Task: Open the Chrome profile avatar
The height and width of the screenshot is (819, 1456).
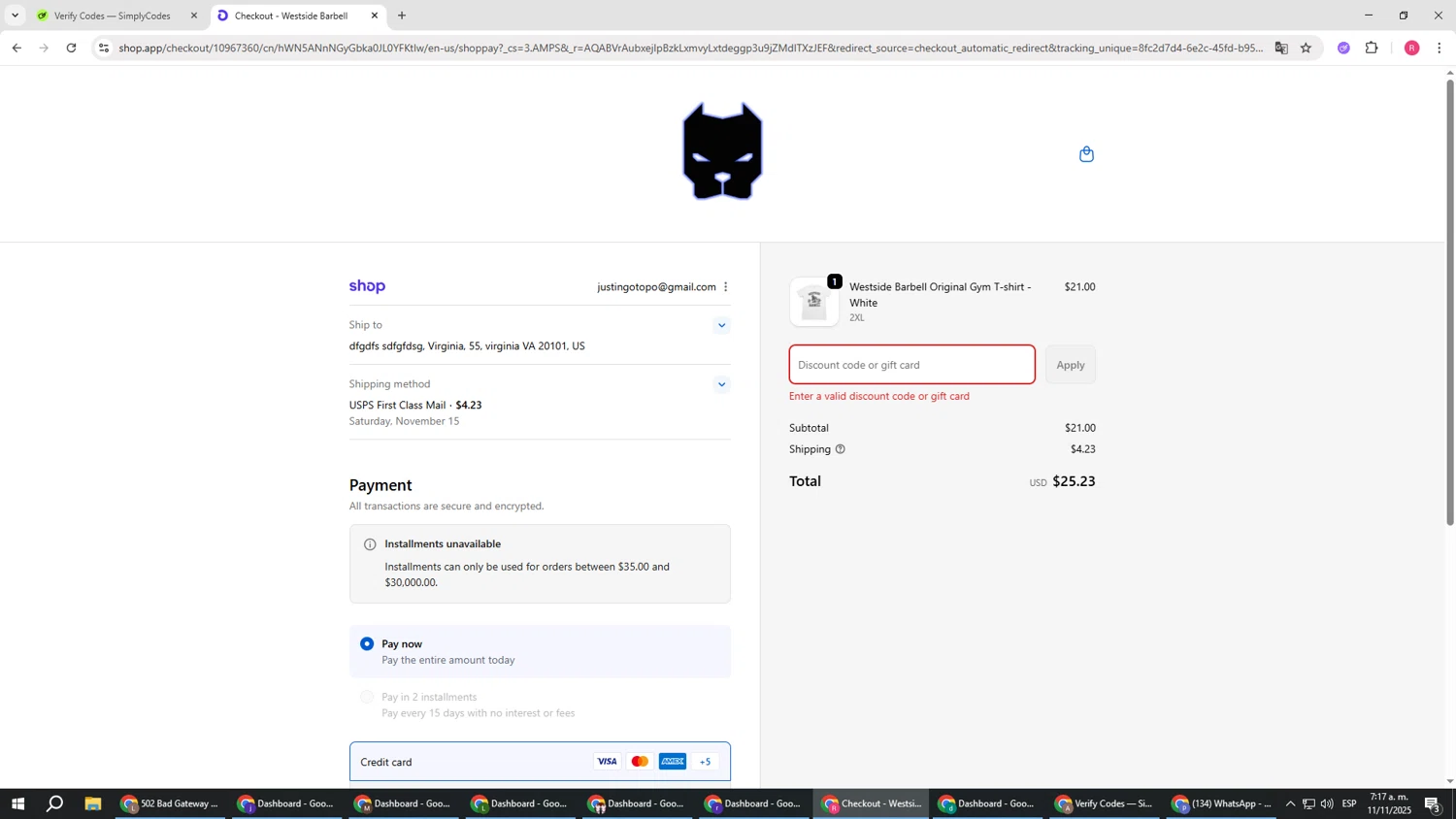Action: tap(1411, 48)
